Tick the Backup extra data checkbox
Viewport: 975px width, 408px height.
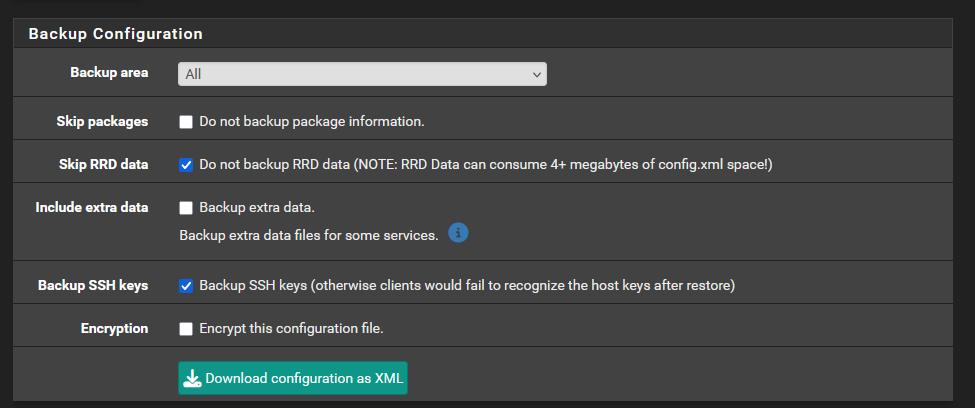pyautogui.click(x=185, y=208)
